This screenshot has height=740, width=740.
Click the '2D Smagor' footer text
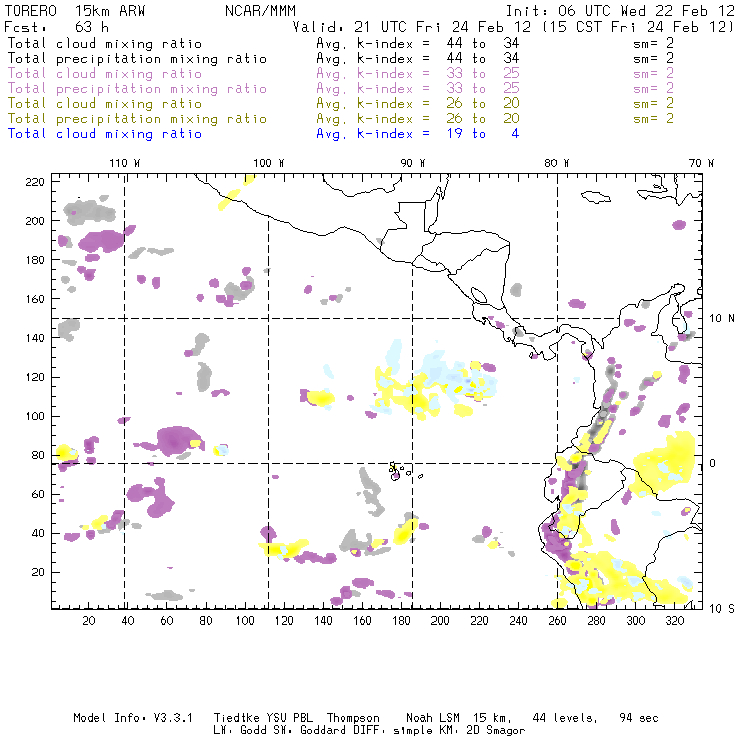[496, 731]
